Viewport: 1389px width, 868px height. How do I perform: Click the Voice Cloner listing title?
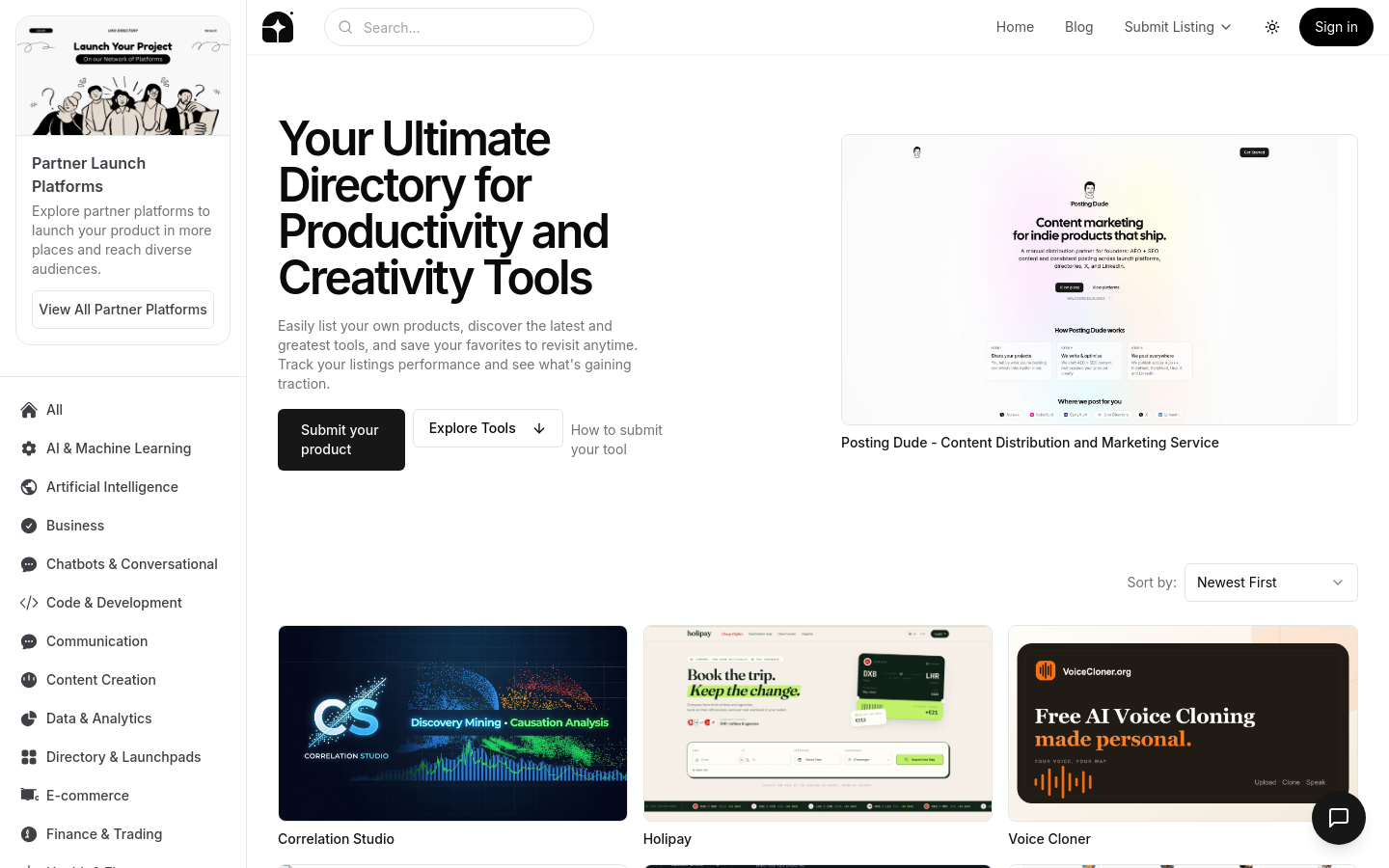point(1049,839)
